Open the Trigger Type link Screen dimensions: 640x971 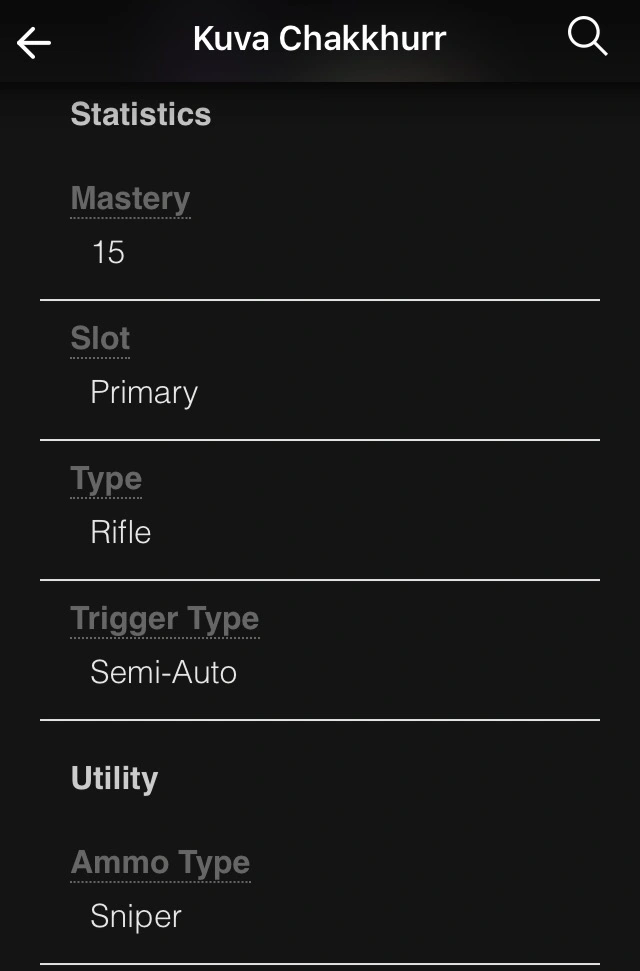point(165,619)
